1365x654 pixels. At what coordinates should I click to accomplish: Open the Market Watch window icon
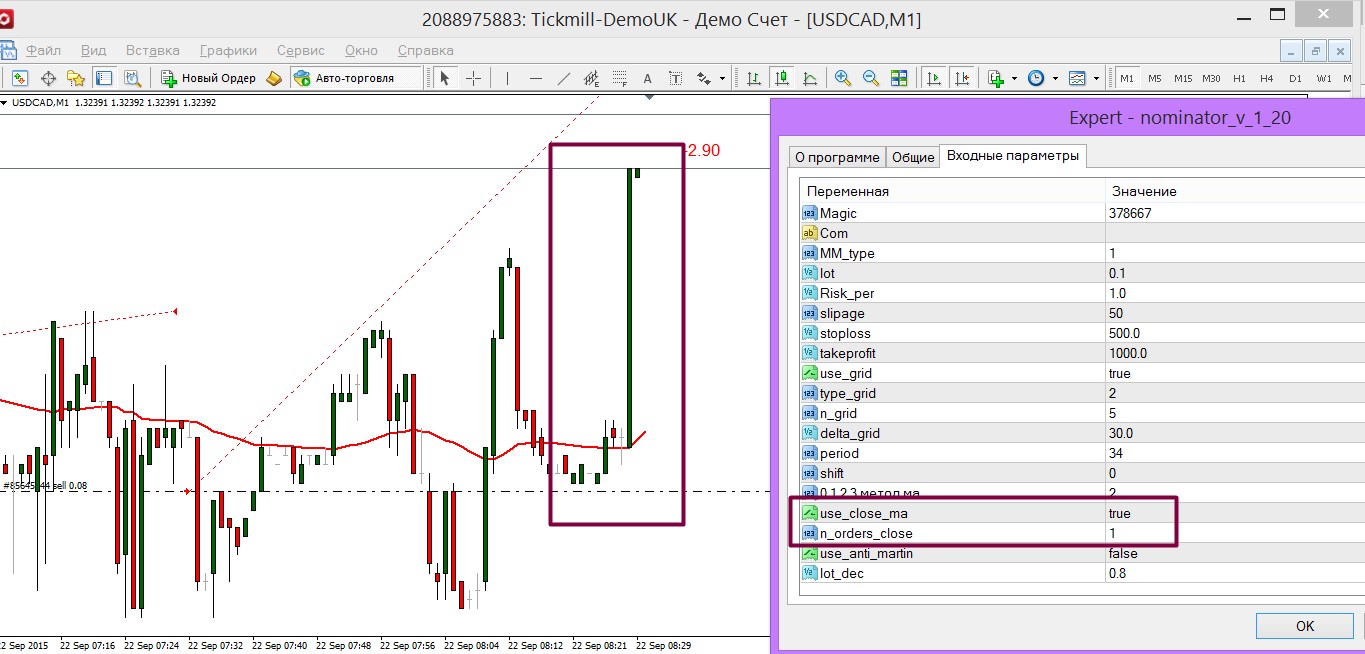(20, 78)
